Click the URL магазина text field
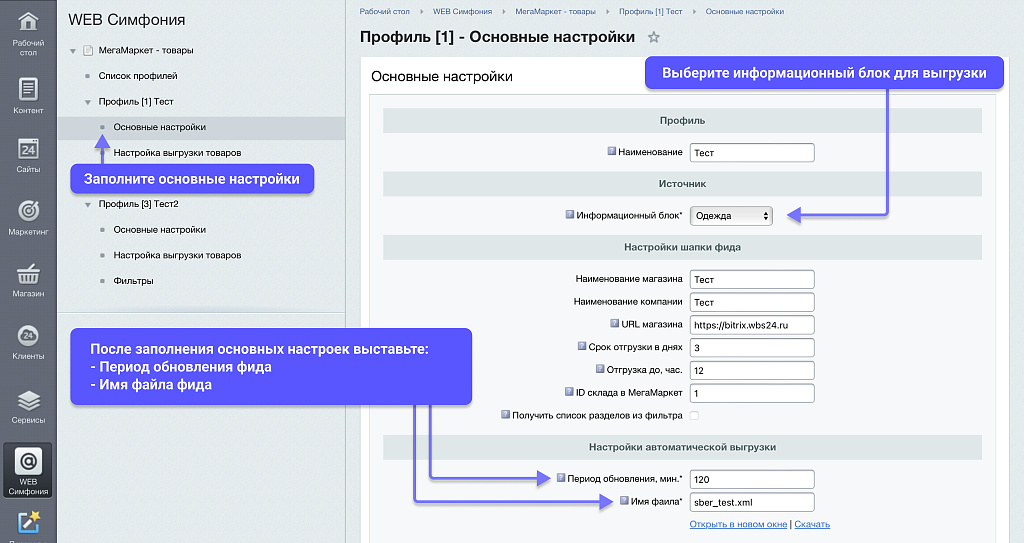Viewport: 1024px width, 543px height. [752, 325]
